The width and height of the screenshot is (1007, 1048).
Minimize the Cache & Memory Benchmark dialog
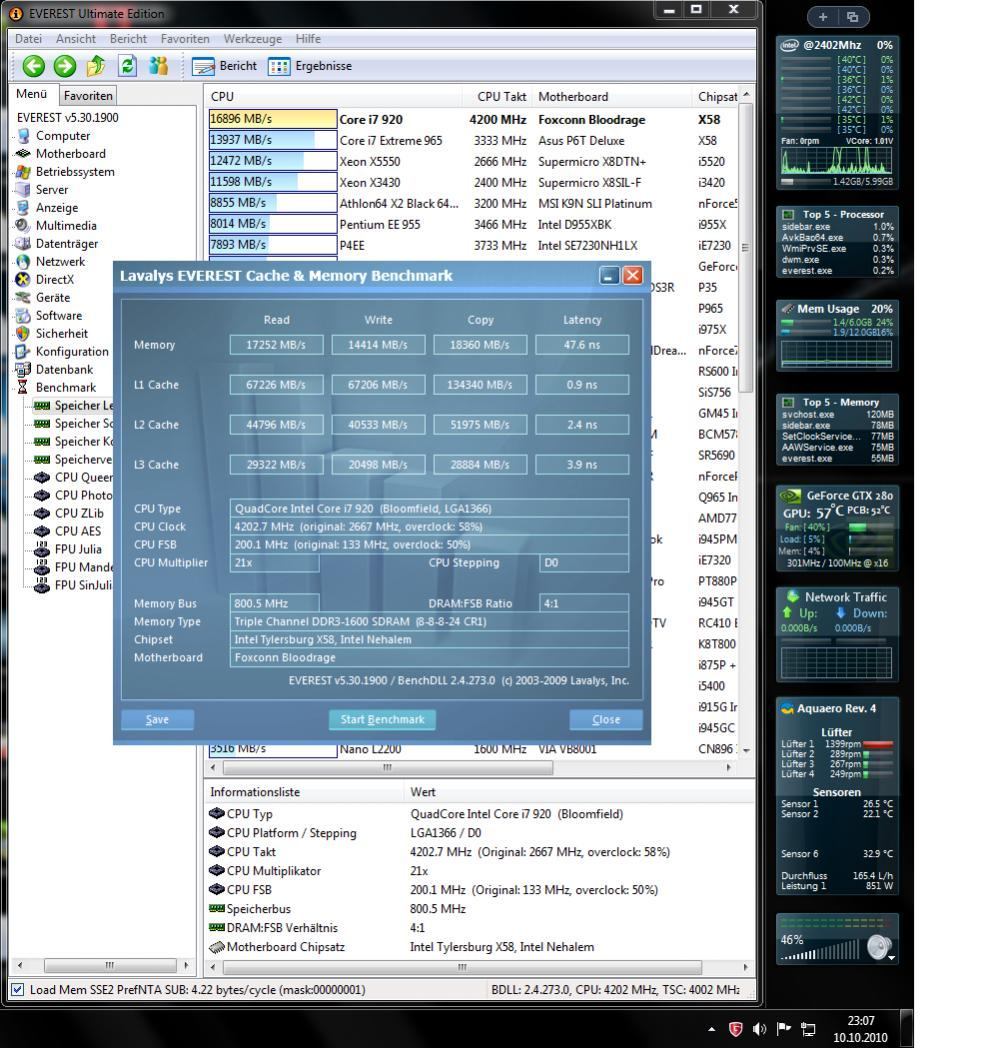(609, 275)
